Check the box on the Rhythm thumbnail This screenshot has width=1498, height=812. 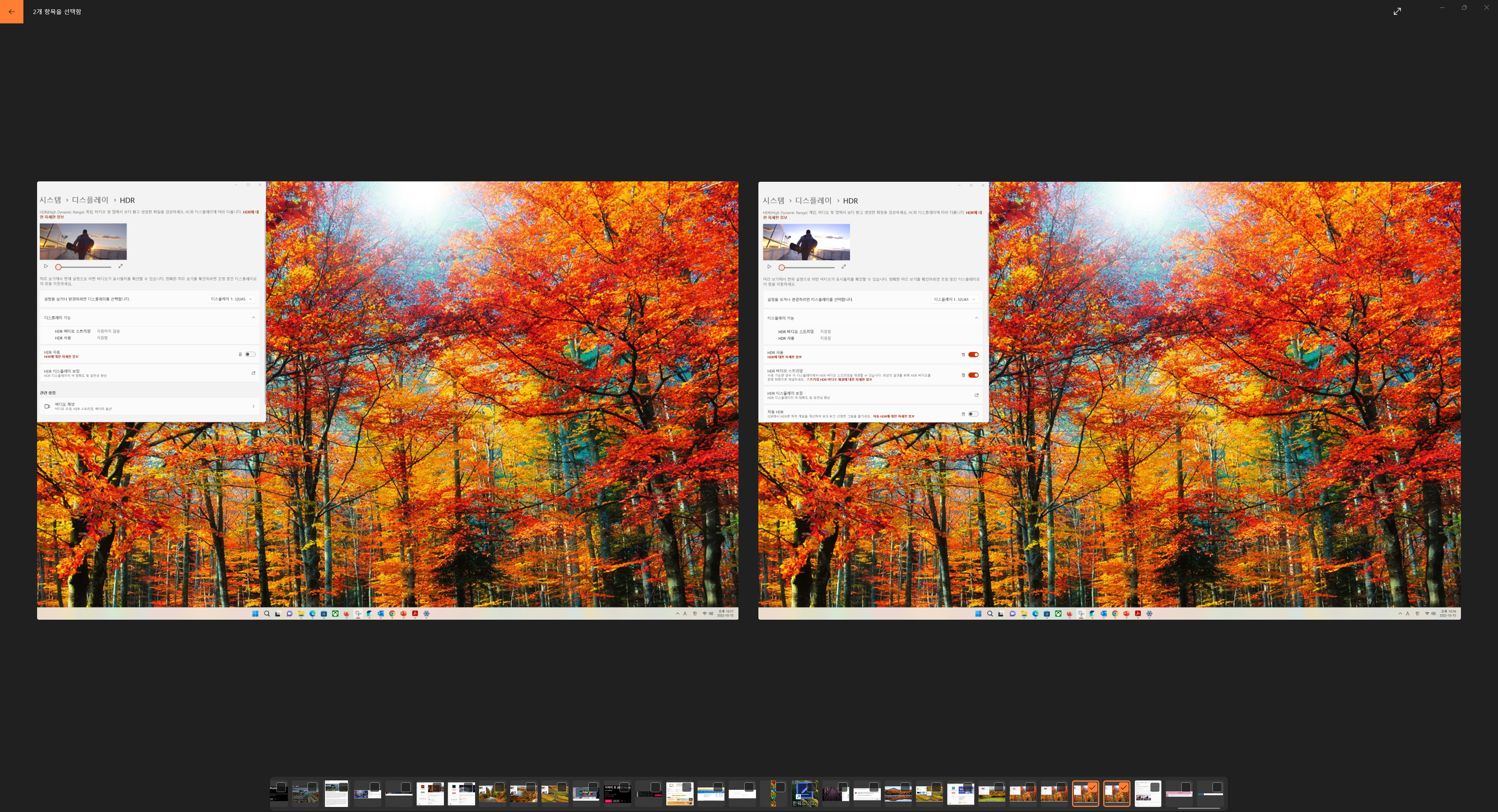click(281, 787)
